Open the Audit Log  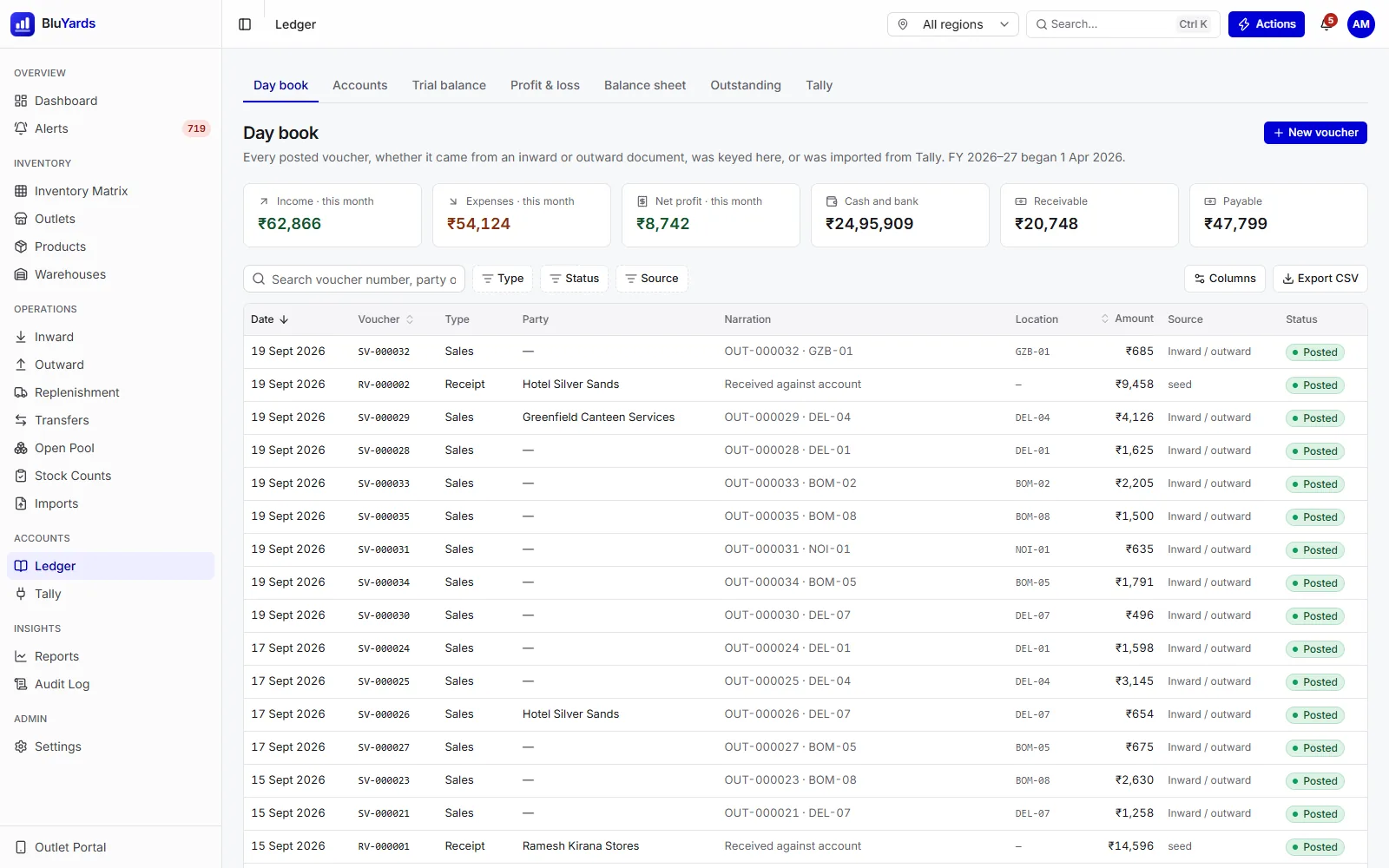pos(110,684)
